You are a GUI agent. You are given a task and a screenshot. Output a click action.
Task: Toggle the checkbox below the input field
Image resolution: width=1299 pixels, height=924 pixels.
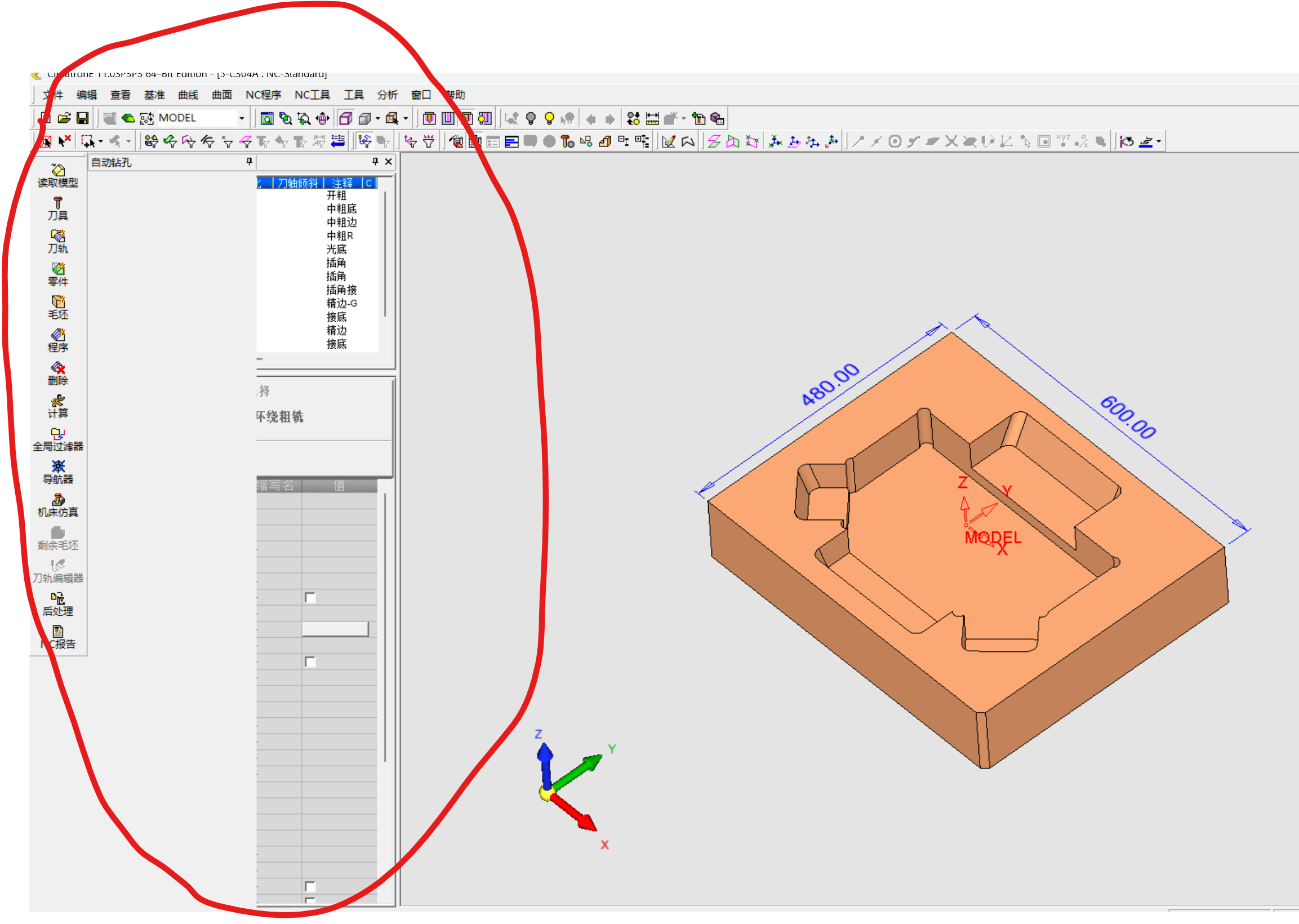pos(310,661)
